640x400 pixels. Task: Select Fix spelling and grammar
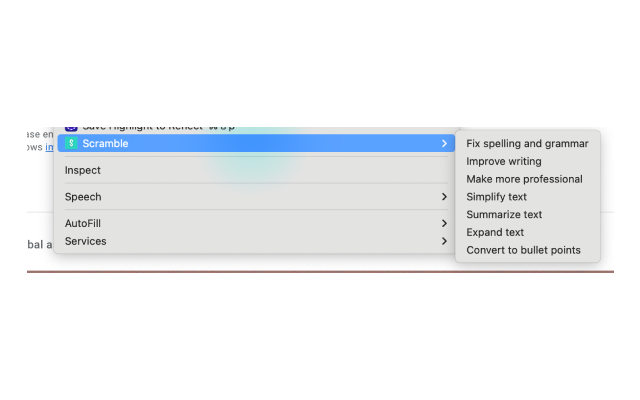[x=527, y=143]
